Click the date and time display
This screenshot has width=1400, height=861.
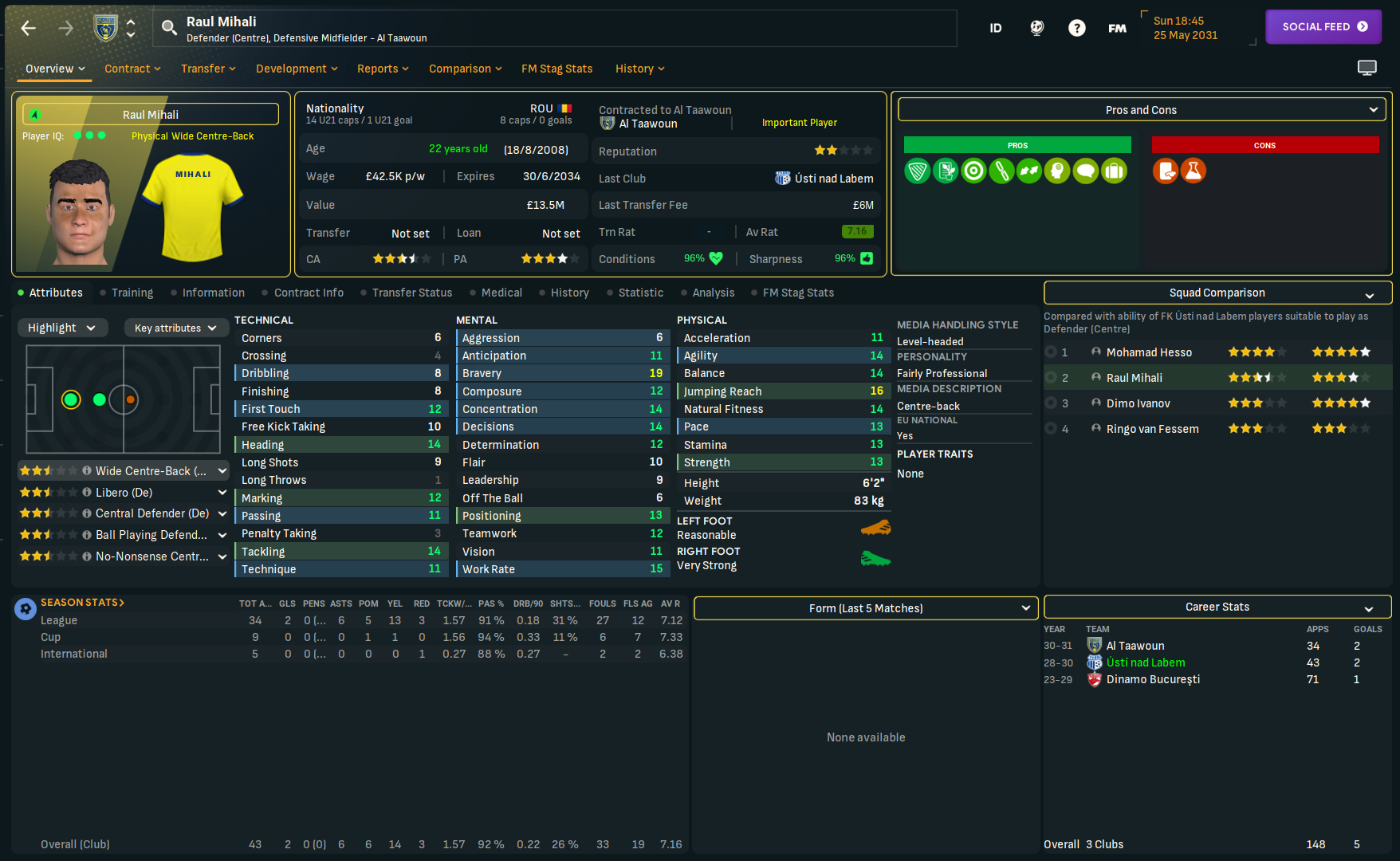[1186, 28]
